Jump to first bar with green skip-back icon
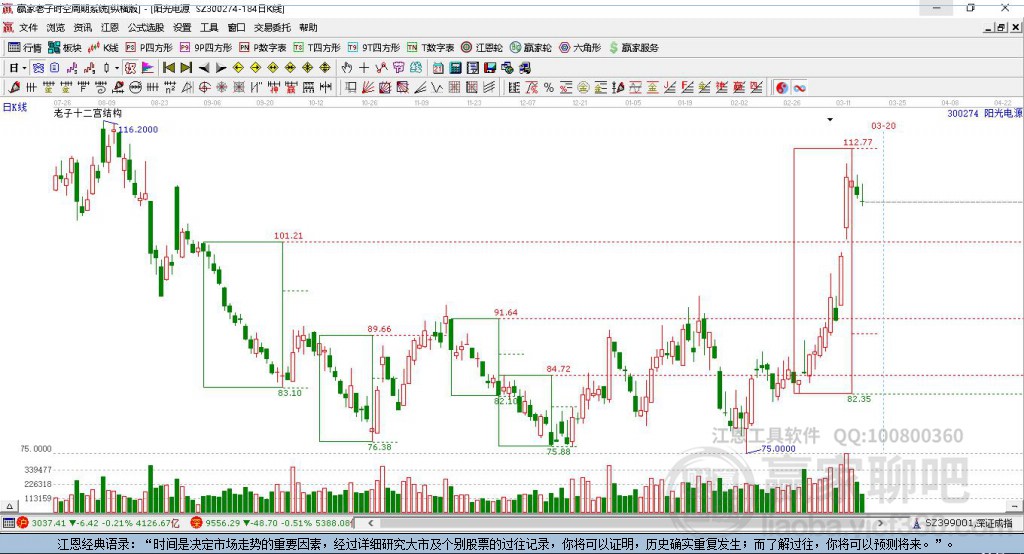Viewport: 1024px width, 554px height. pos(169,68)
